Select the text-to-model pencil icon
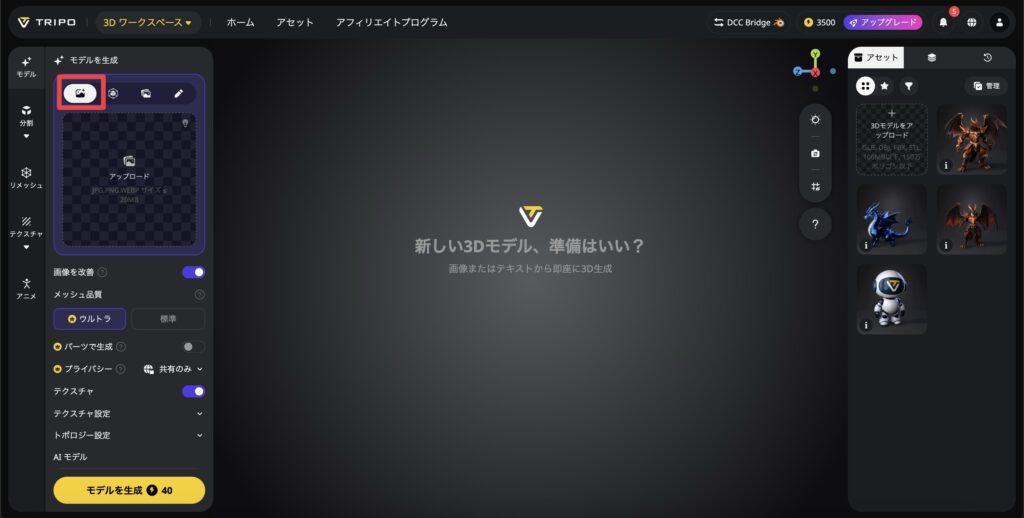Screen dimensions: 1024x518 (178, 93)
